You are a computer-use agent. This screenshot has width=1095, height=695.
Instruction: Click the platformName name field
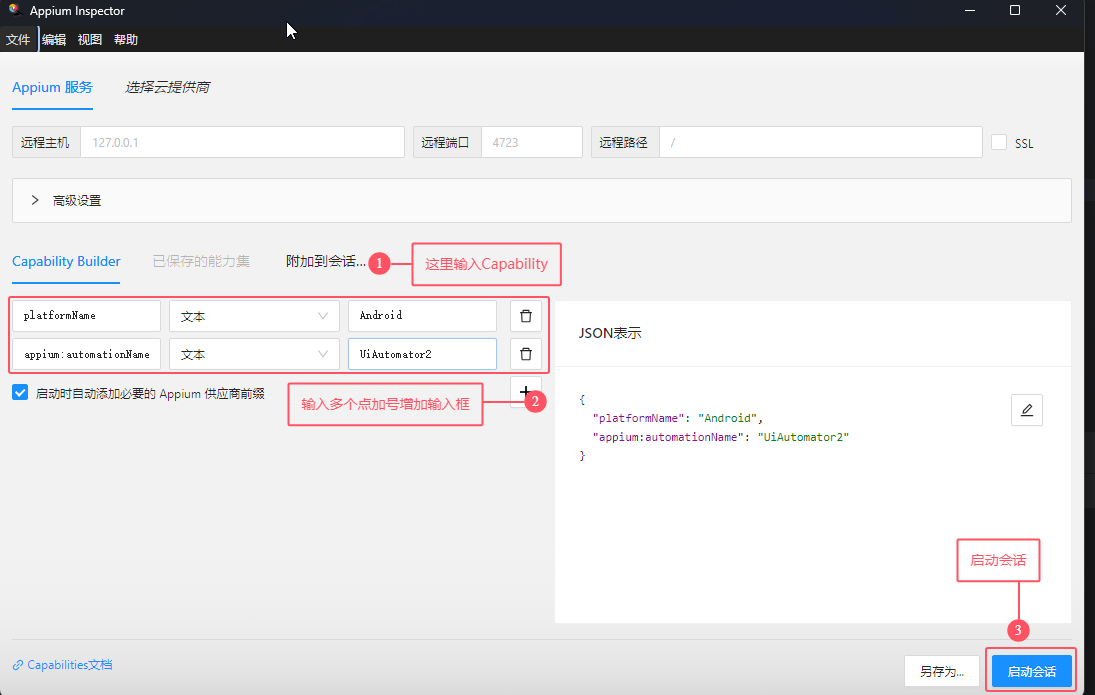tap(87, 316)
